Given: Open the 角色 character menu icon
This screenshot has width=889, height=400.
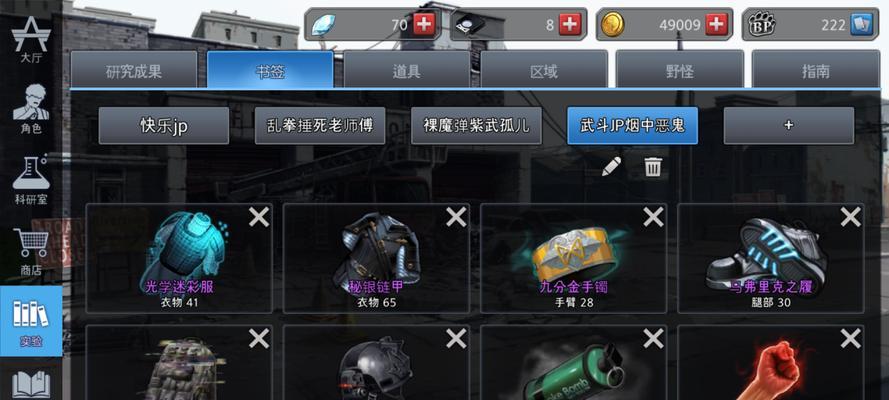Looking at the screenshot, I should pyautogui.click(x=31, y=109).
